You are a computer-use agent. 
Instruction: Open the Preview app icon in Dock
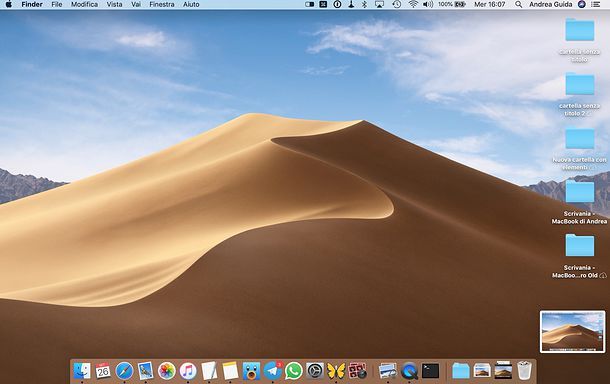(388, 371)
